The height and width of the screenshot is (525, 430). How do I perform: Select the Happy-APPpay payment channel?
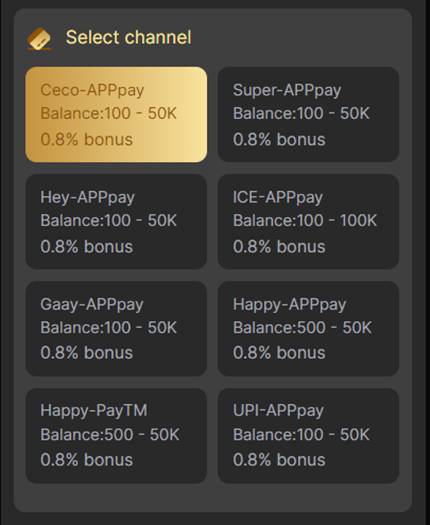click(308, 329)
